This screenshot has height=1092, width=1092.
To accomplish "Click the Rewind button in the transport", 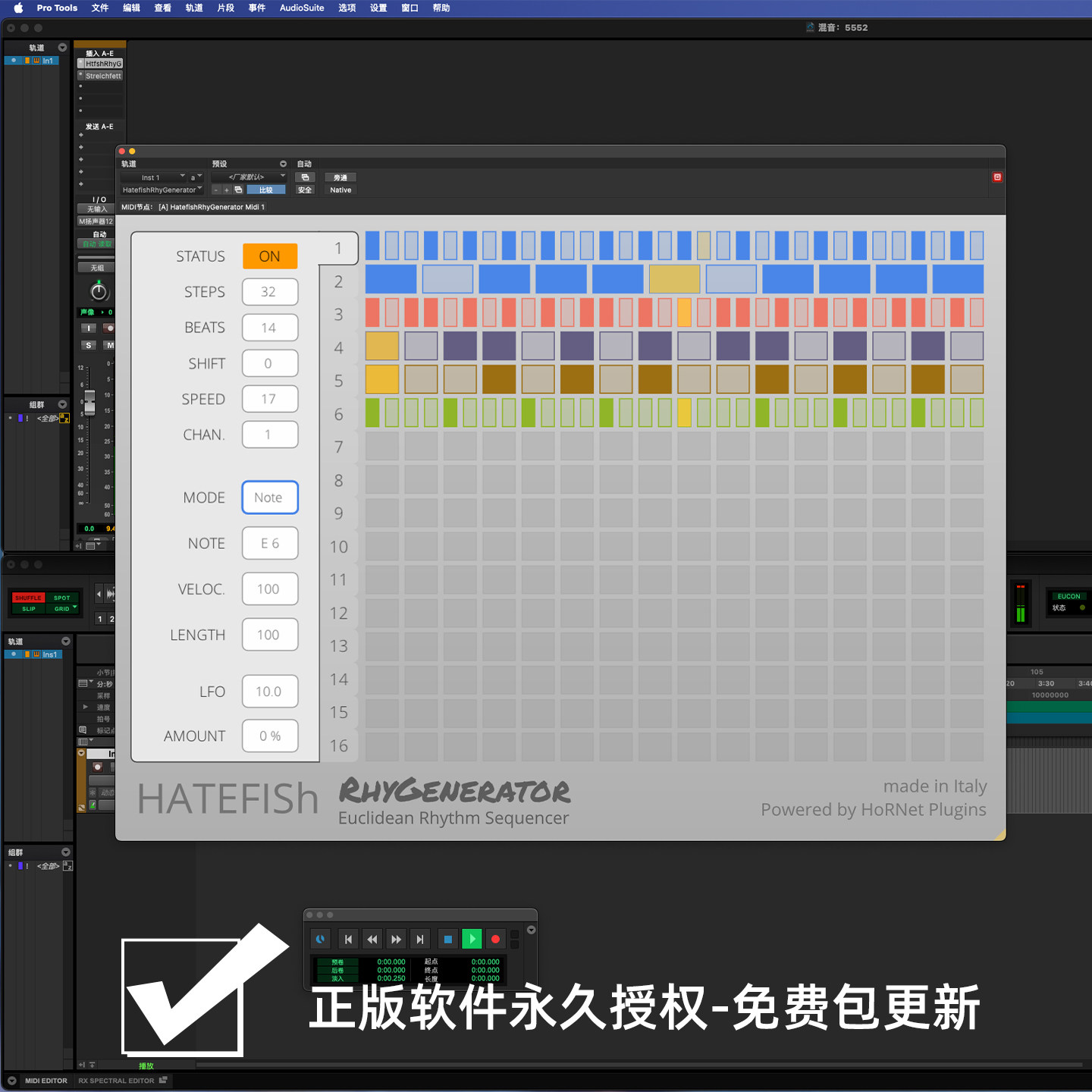I will 372,939.
